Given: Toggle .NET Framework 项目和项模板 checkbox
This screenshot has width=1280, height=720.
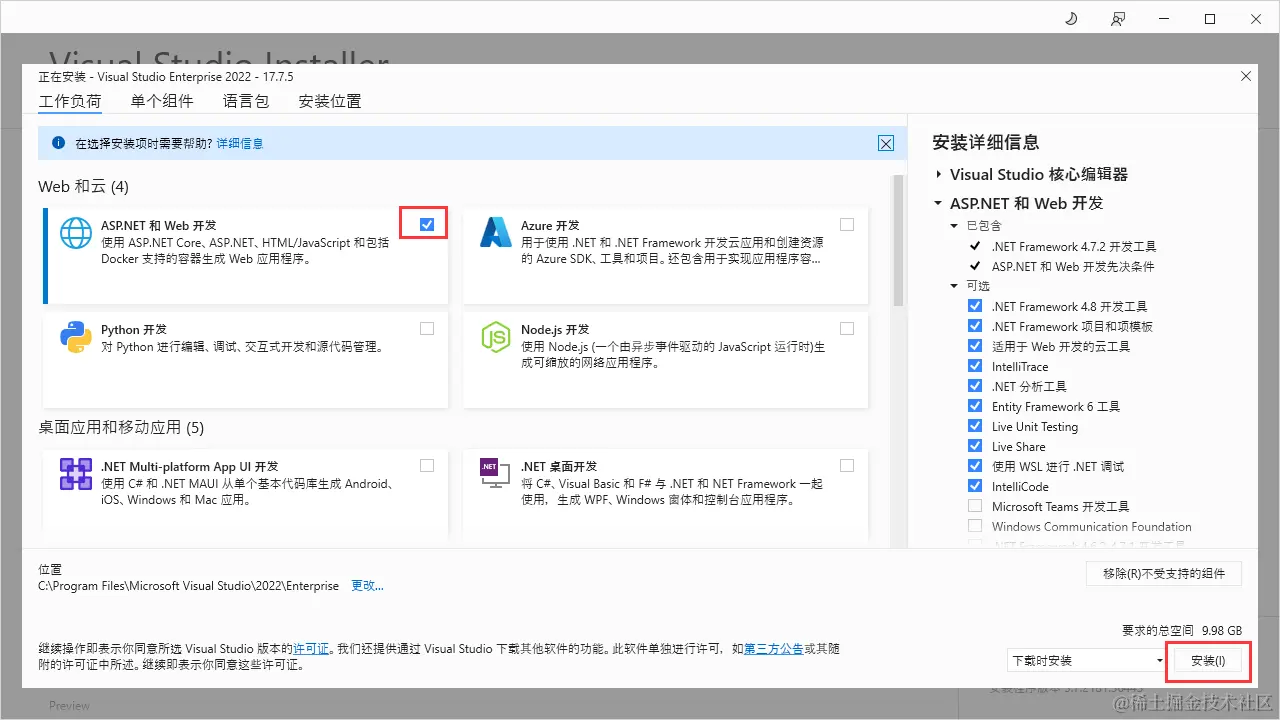Looking at the screenshot, I should click(x=975, y=327).
